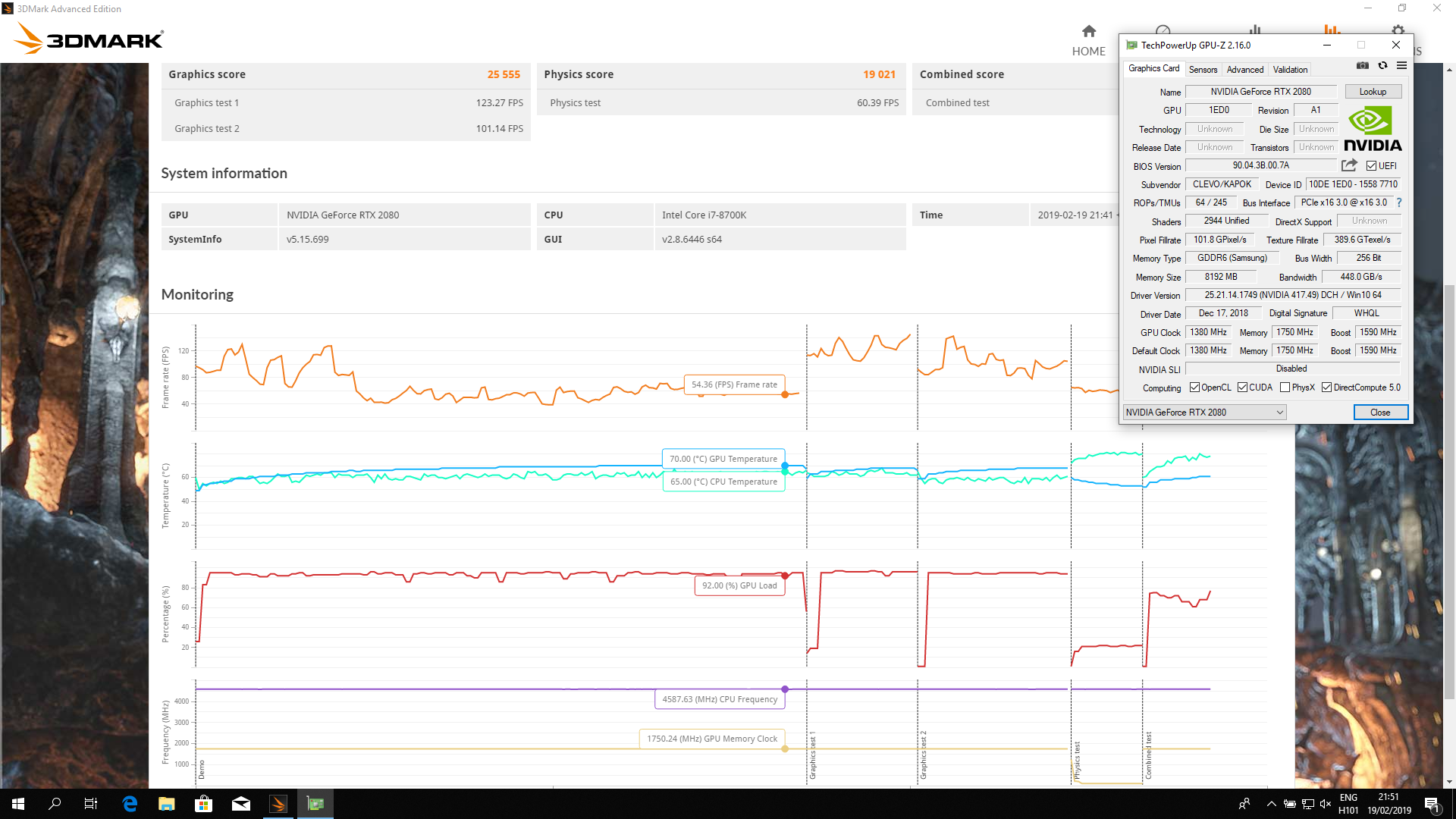Open the battery power status icon
The height and width of the screenshot is (819, 1456).
tap(1289, 804)
